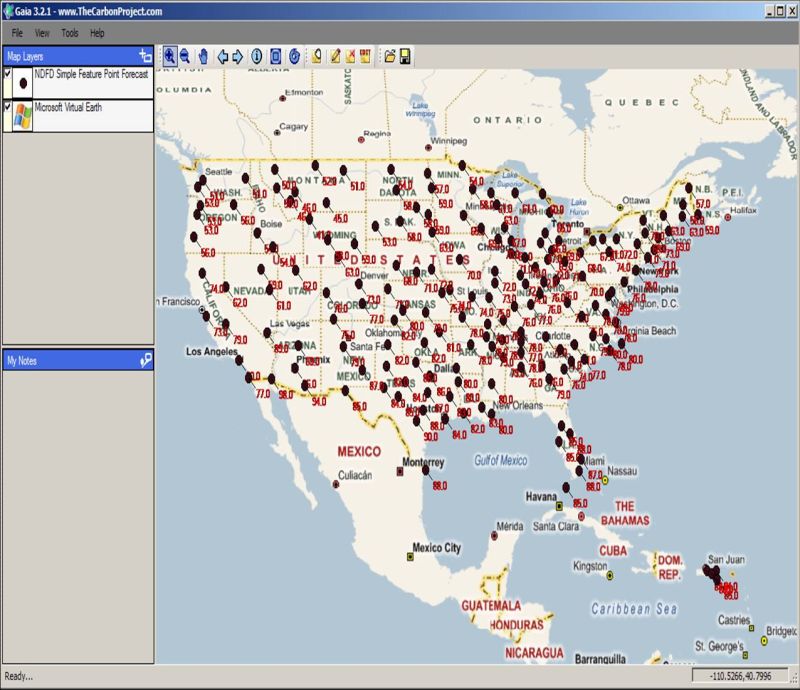Click the Gaia application icon in title bar
The image size is (800, 690).
click(x=8, y=11)
